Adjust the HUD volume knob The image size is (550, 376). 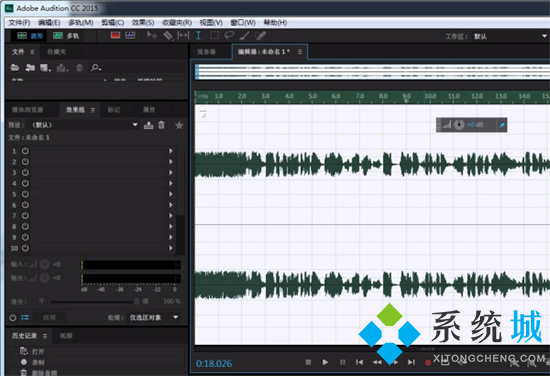[x=459, y=125]
